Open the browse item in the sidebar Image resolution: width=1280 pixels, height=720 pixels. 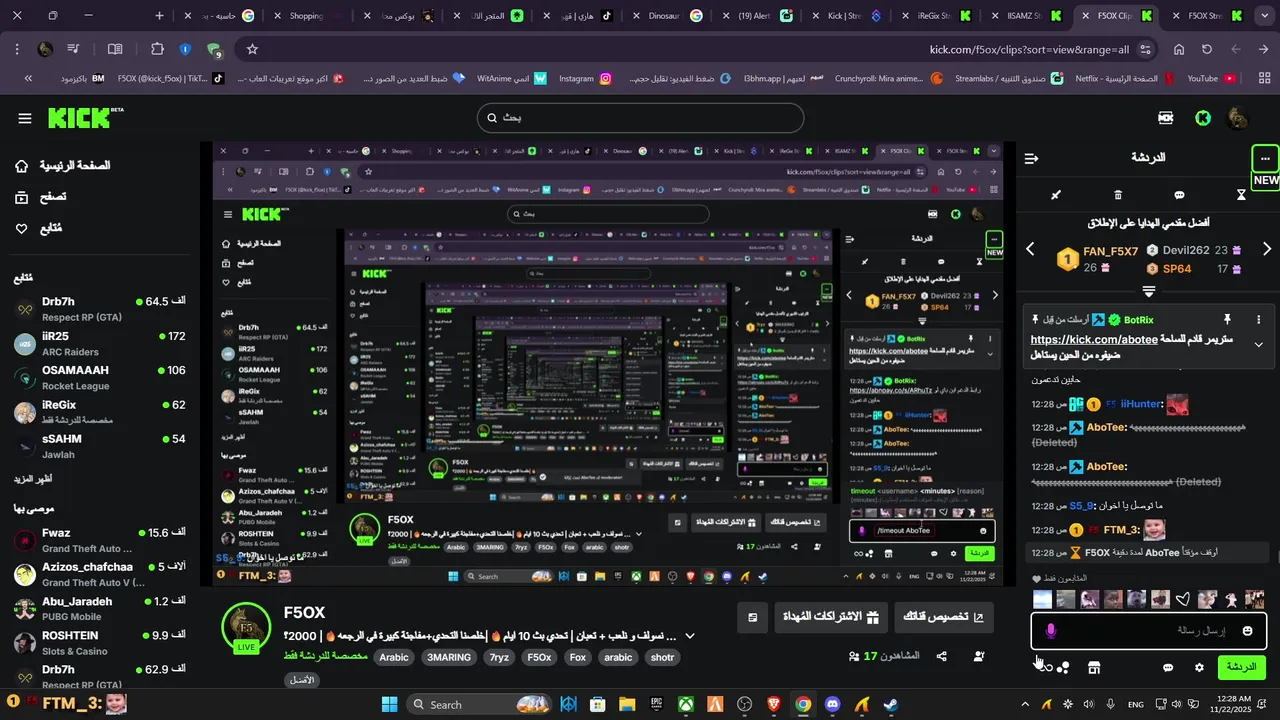[40, 197]
